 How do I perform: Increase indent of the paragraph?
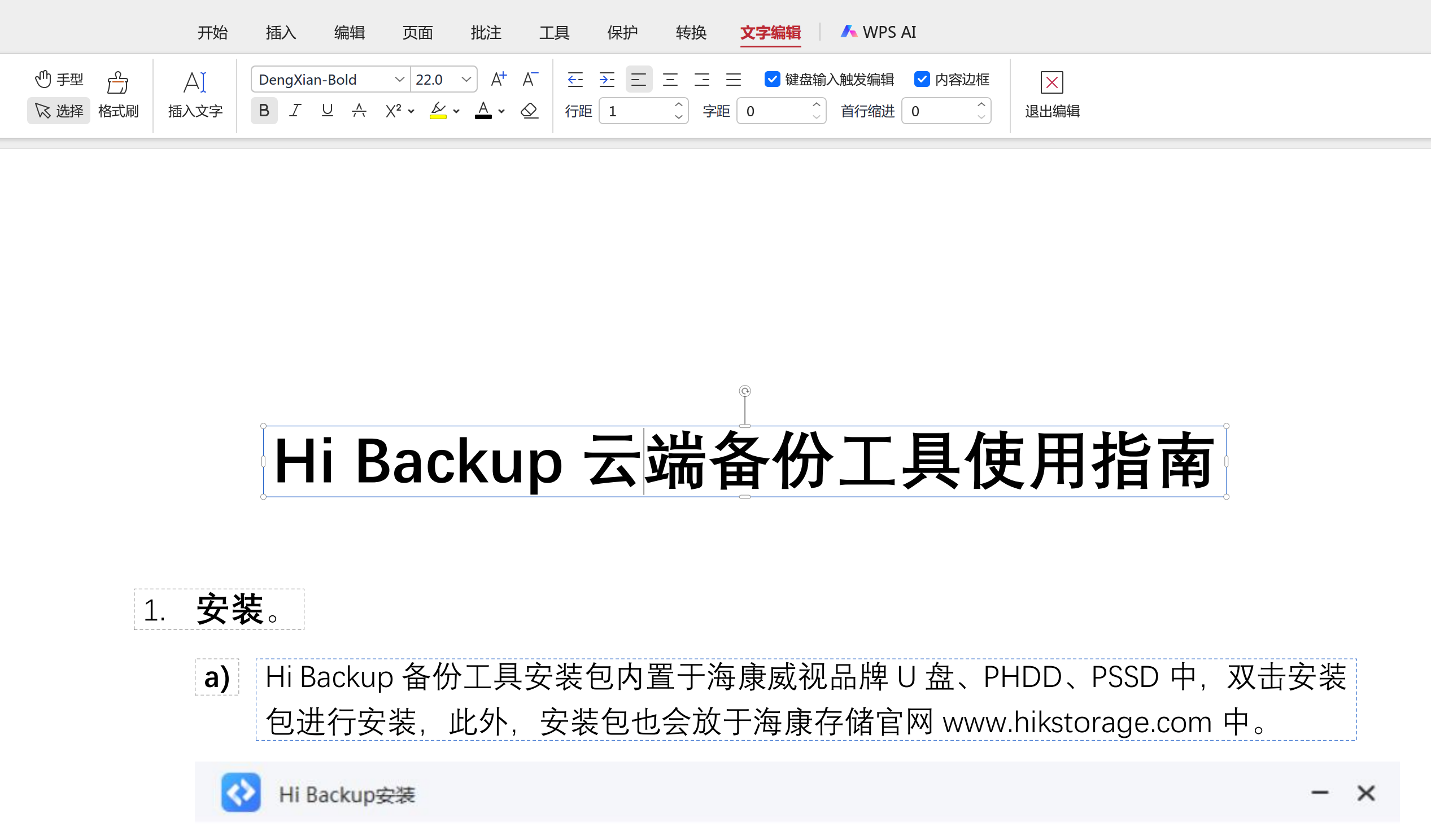(607, 80)
